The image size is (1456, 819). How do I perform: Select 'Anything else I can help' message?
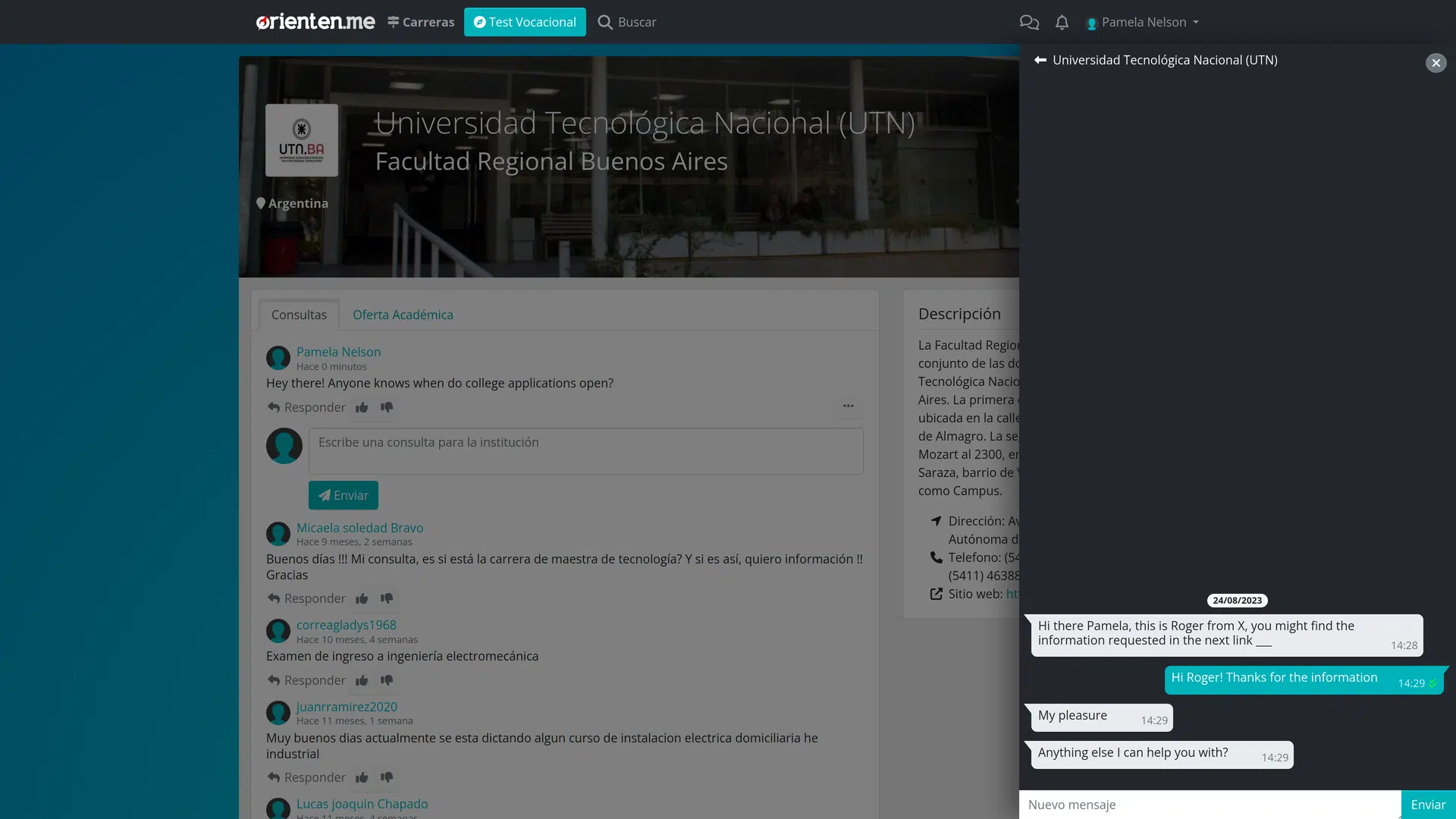pyautogui.click(x=1162, y=755)
